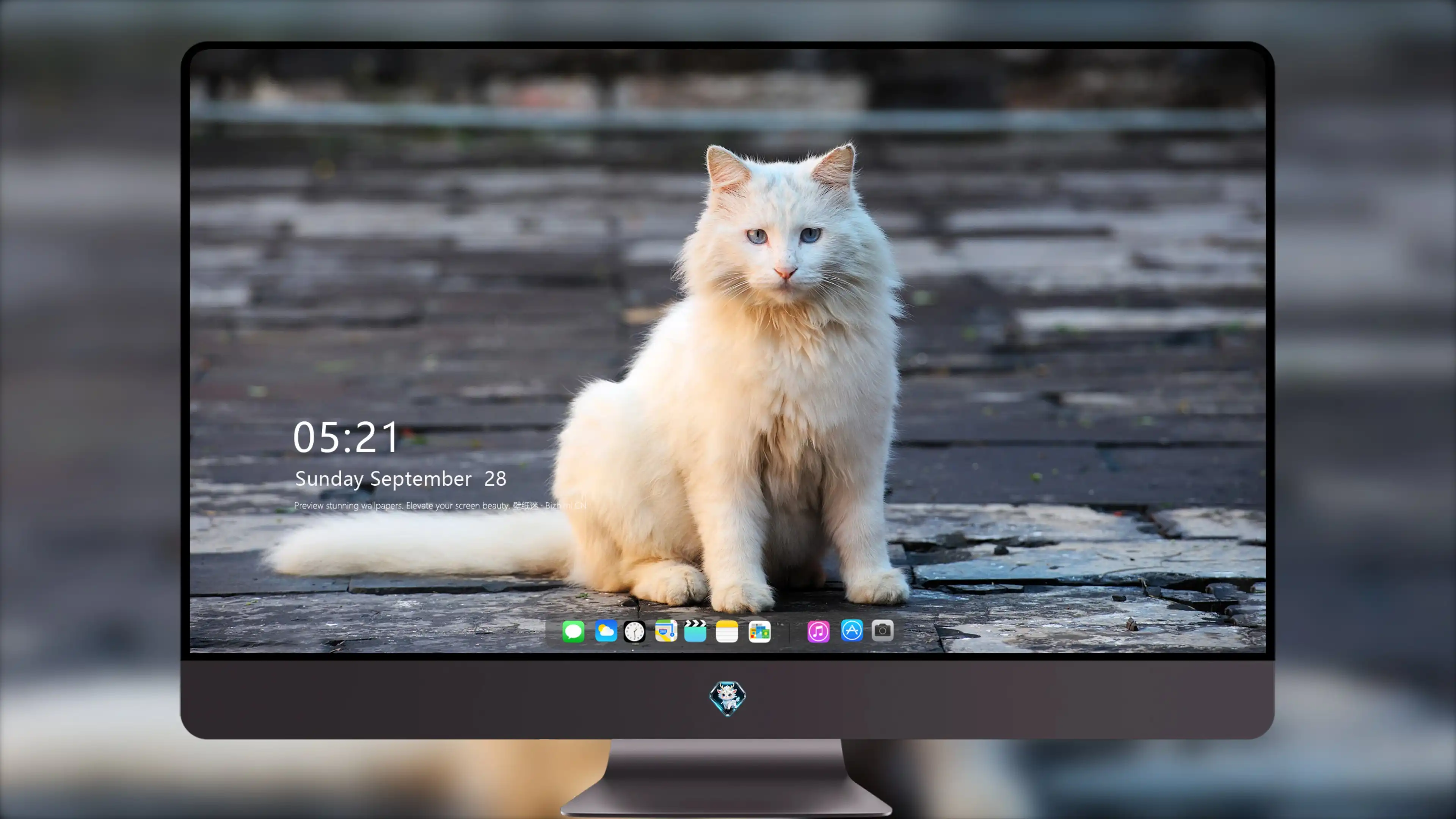The image size is (1456, 819).
Task: Open the green Messages app in the dock
Action: click(573, 631)
